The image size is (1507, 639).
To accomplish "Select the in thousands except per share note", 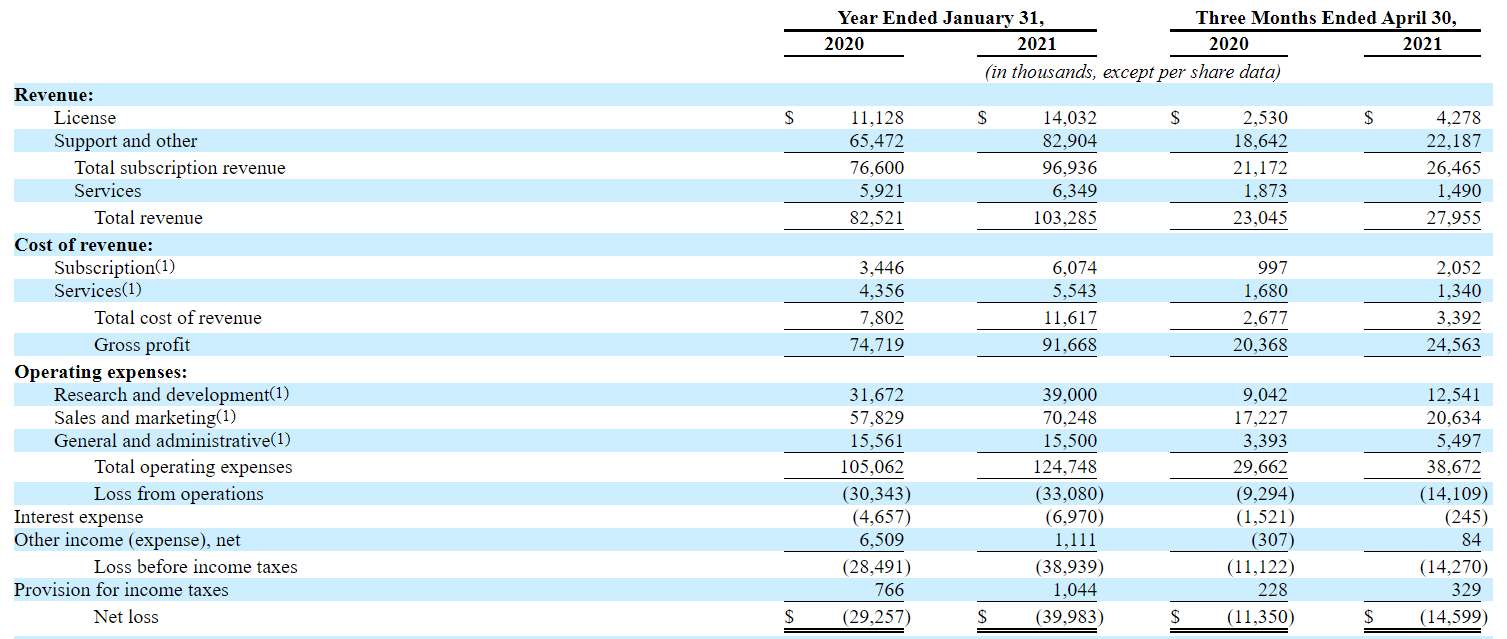I will (x=1133, y=71).
